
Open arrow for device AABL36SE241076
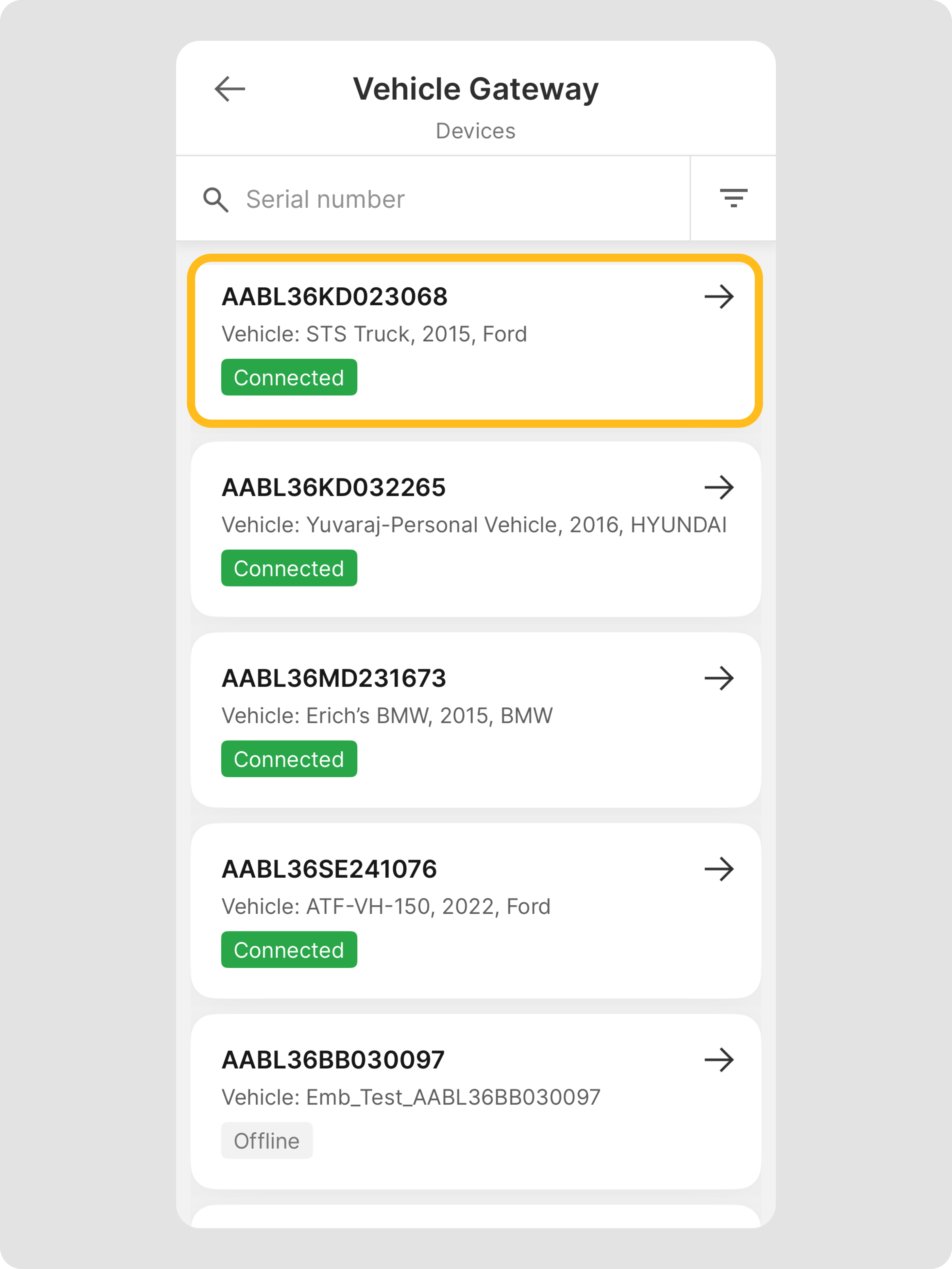pyautogui.click(x=719, y=869)
